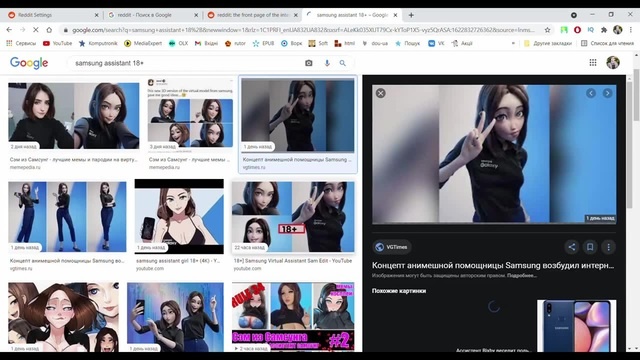Open rutor bookmark
This screenshot has height=360, width=640.
click(235, 43)
